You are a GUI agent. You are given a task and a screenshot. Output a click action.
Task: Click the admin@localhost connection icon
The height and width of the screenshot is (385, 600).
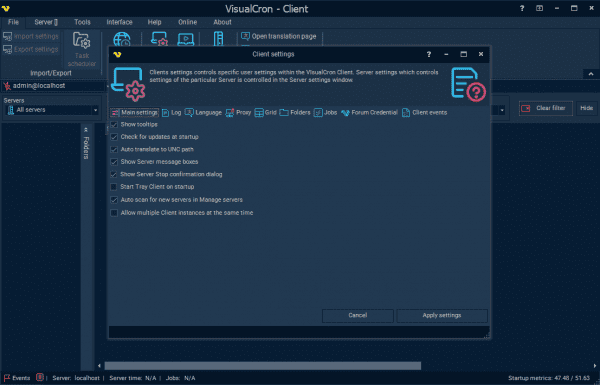tap(7, 86)
